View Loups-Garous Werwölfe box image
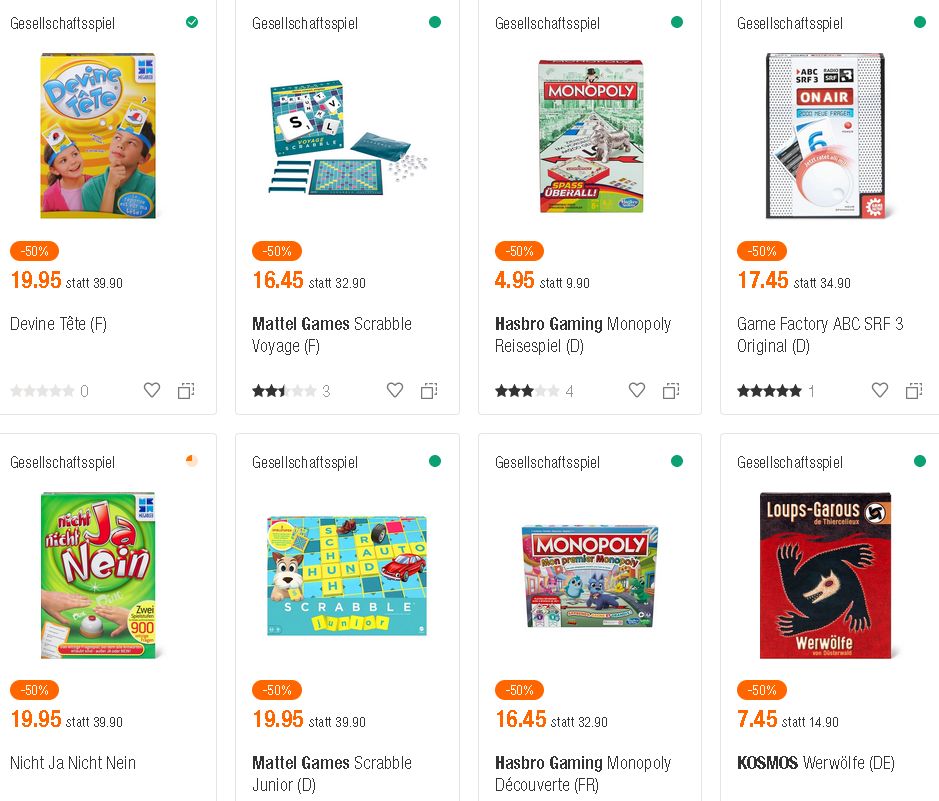939x801 pixels. pos(825,575)
